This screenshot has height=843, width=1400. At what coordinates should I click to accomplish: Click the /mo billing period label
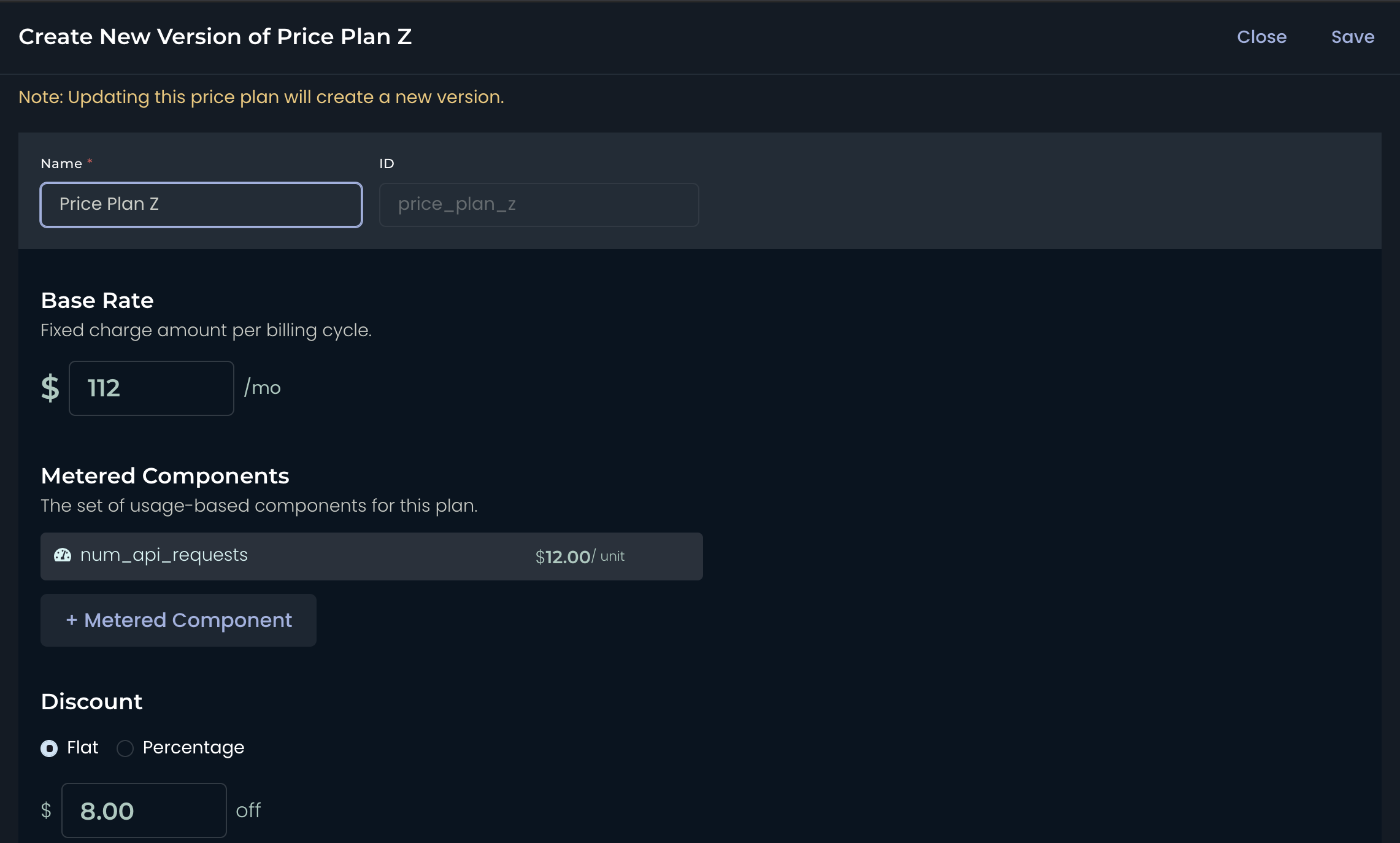pos(263,388)
